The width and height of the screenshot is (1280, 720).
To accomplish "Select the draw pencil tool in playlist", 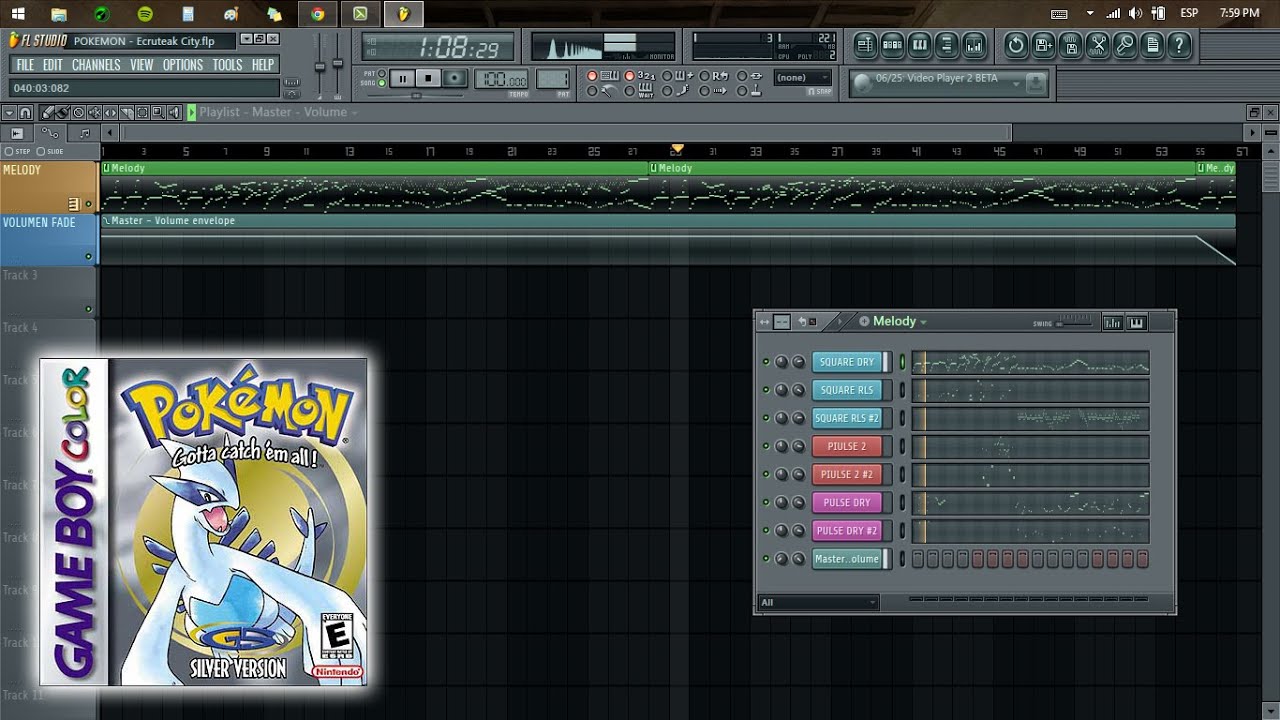I will coord(47,113).
